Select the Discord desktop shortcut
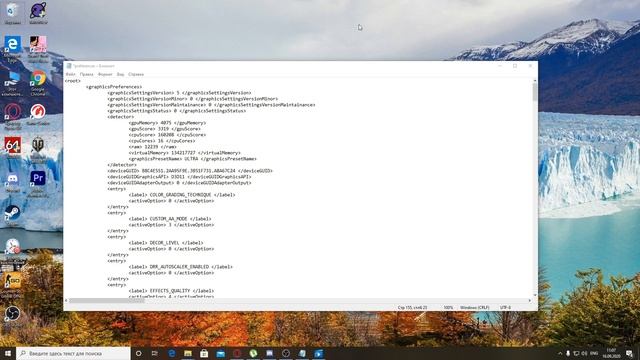This screenshot has height=360, width=640. pos(13,182)
